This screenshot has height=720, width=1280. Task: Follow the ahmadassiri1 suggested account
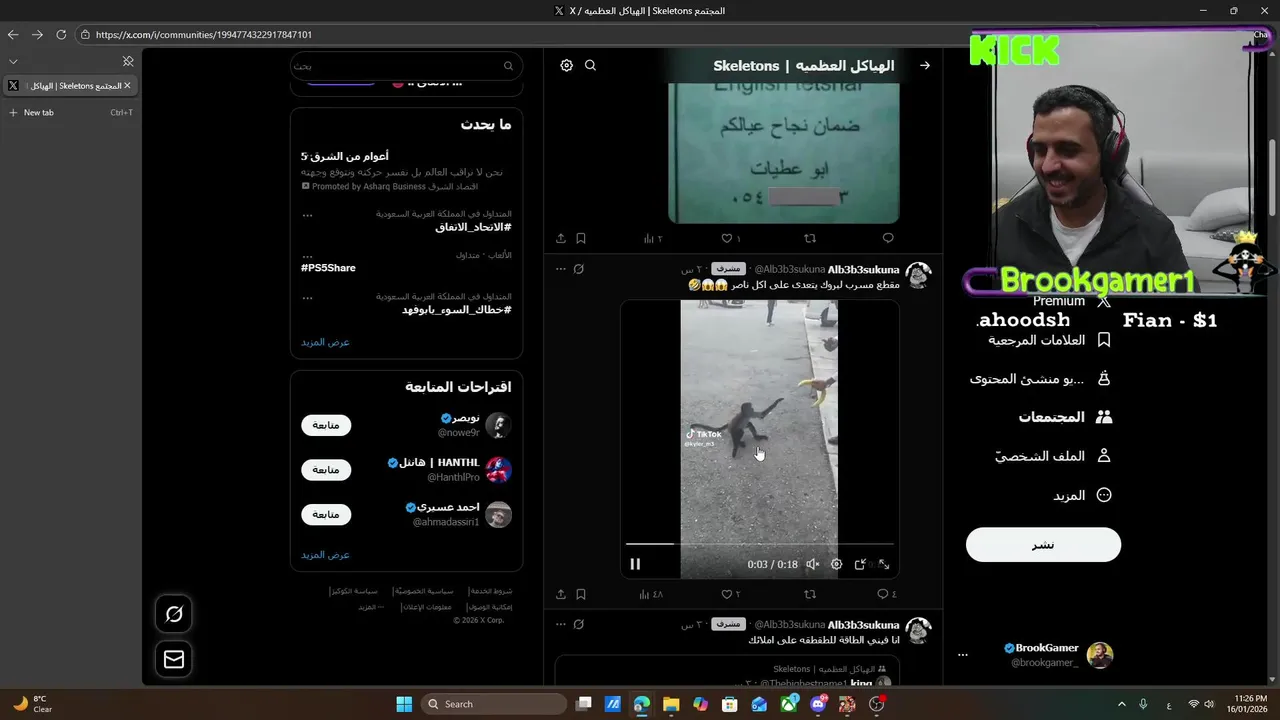326,514
